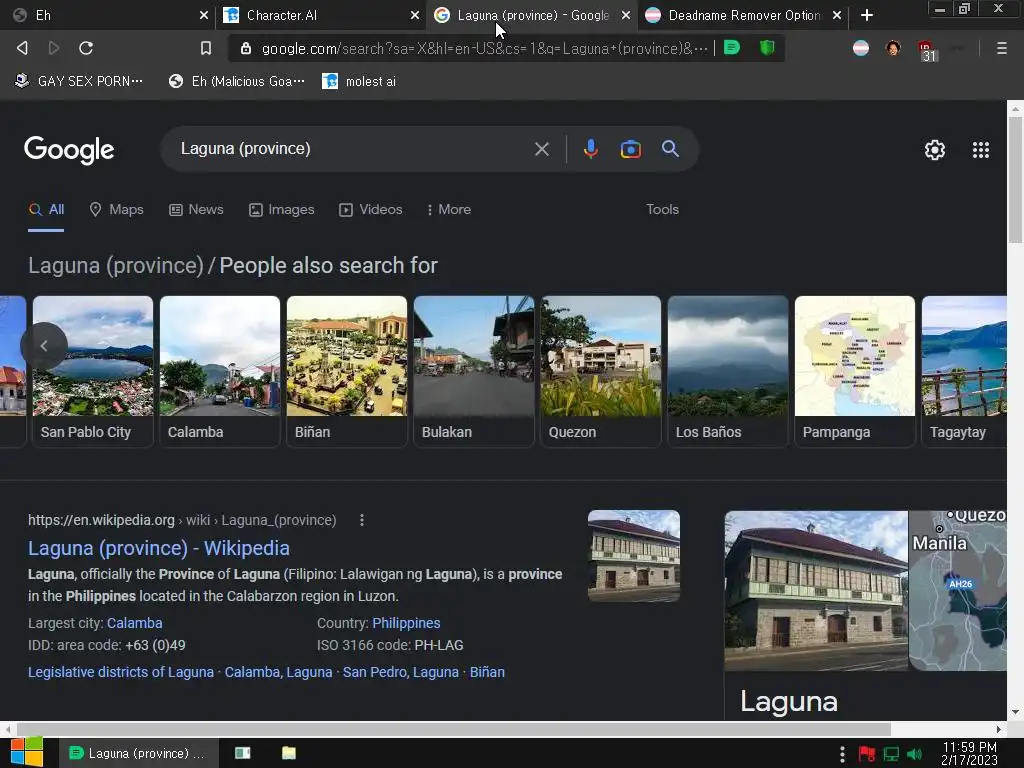Open Calamba carousel card

(220, 371)
